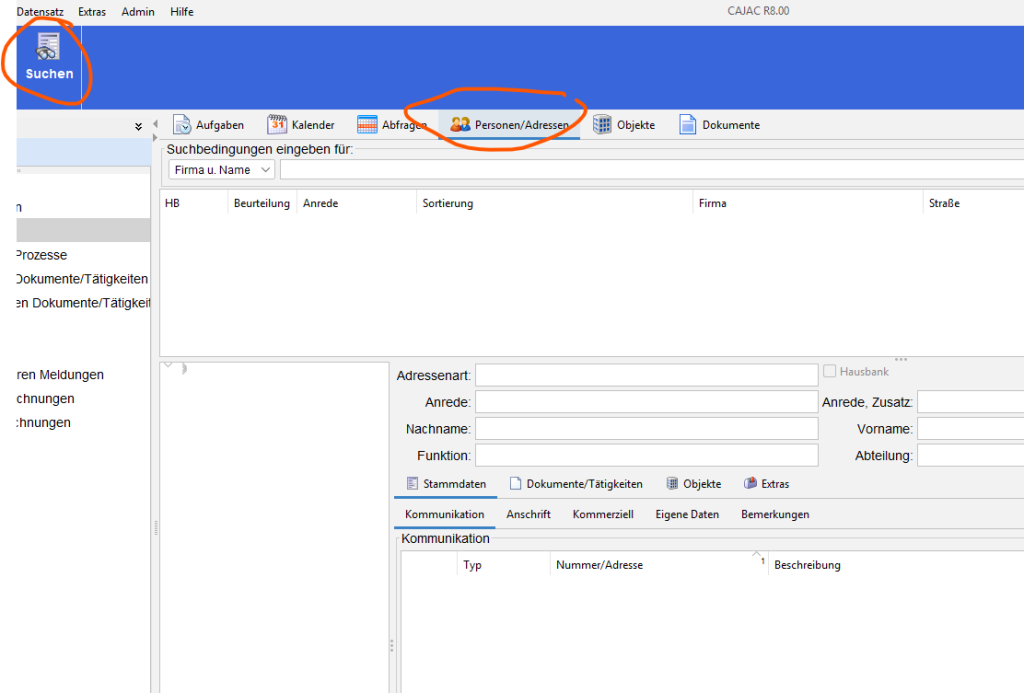The height and width of the screenshot is (693, 1024).
Task: Open the Aufgaben tab icon
Action: 182,125
